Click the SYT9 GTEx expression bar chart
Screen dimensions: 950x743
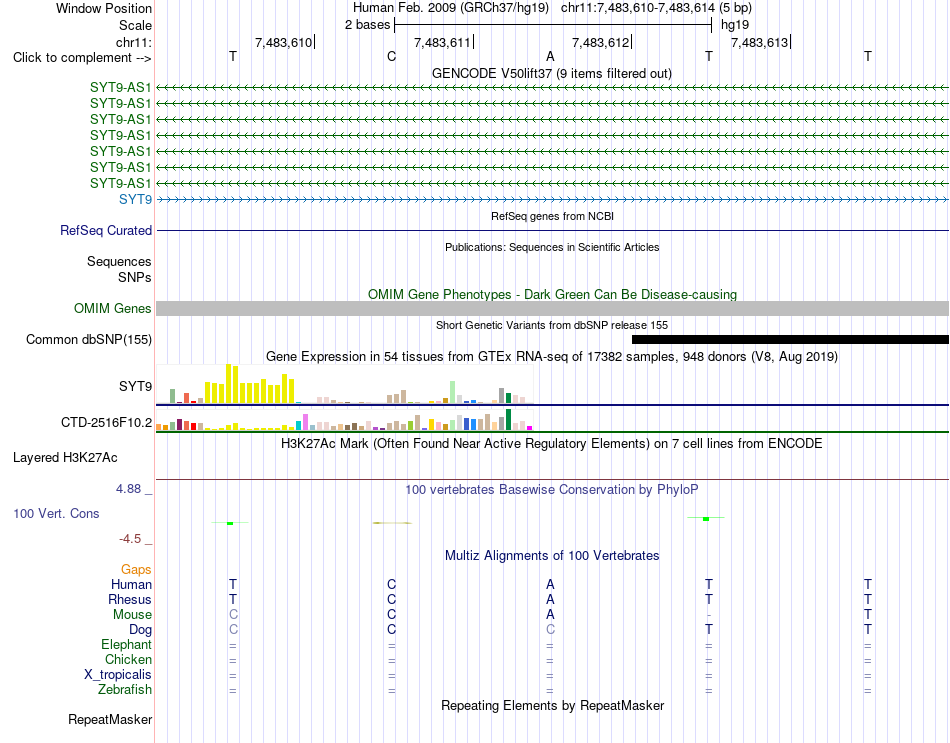point(345,384)
